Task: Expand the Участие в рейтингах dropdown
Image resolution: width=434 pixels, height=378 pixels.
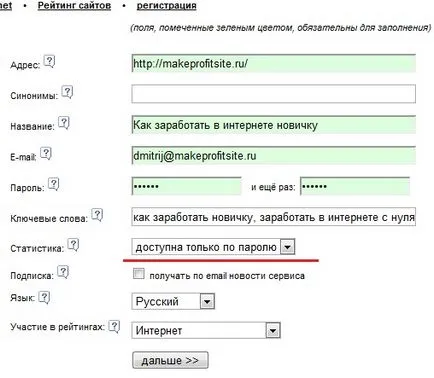Action: [x=206, y=330]
